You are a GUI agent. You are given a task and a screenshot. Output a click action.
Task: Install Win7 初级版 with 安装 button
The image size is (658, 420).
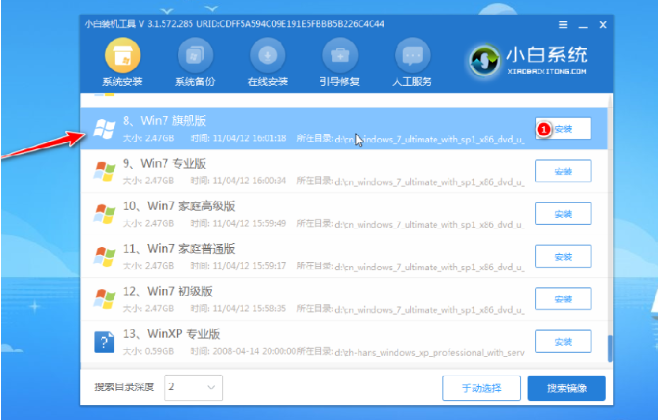pos(563,299)
